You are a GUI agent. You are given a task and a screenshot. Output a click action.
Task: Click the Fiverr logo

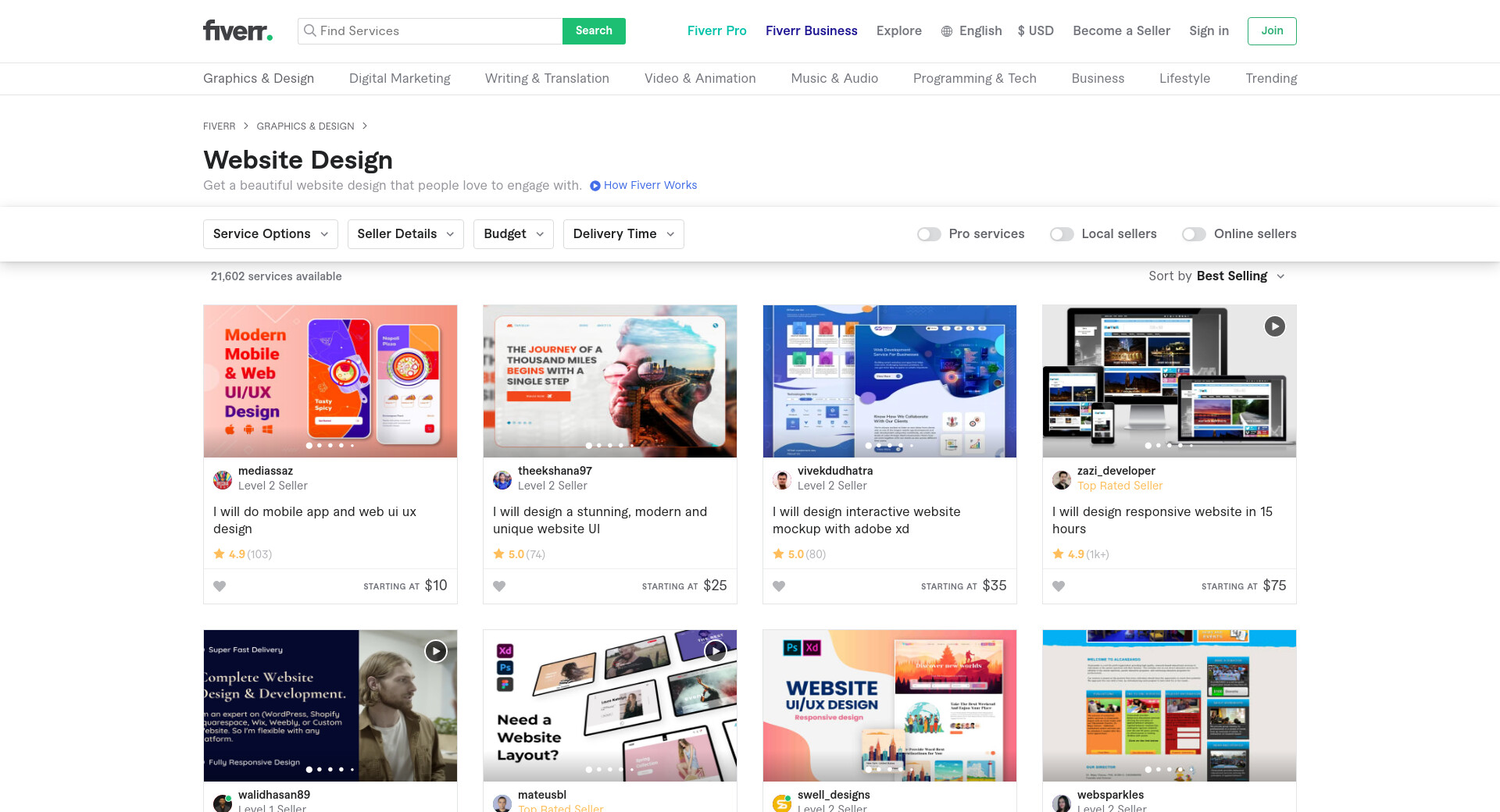point(237,30)
